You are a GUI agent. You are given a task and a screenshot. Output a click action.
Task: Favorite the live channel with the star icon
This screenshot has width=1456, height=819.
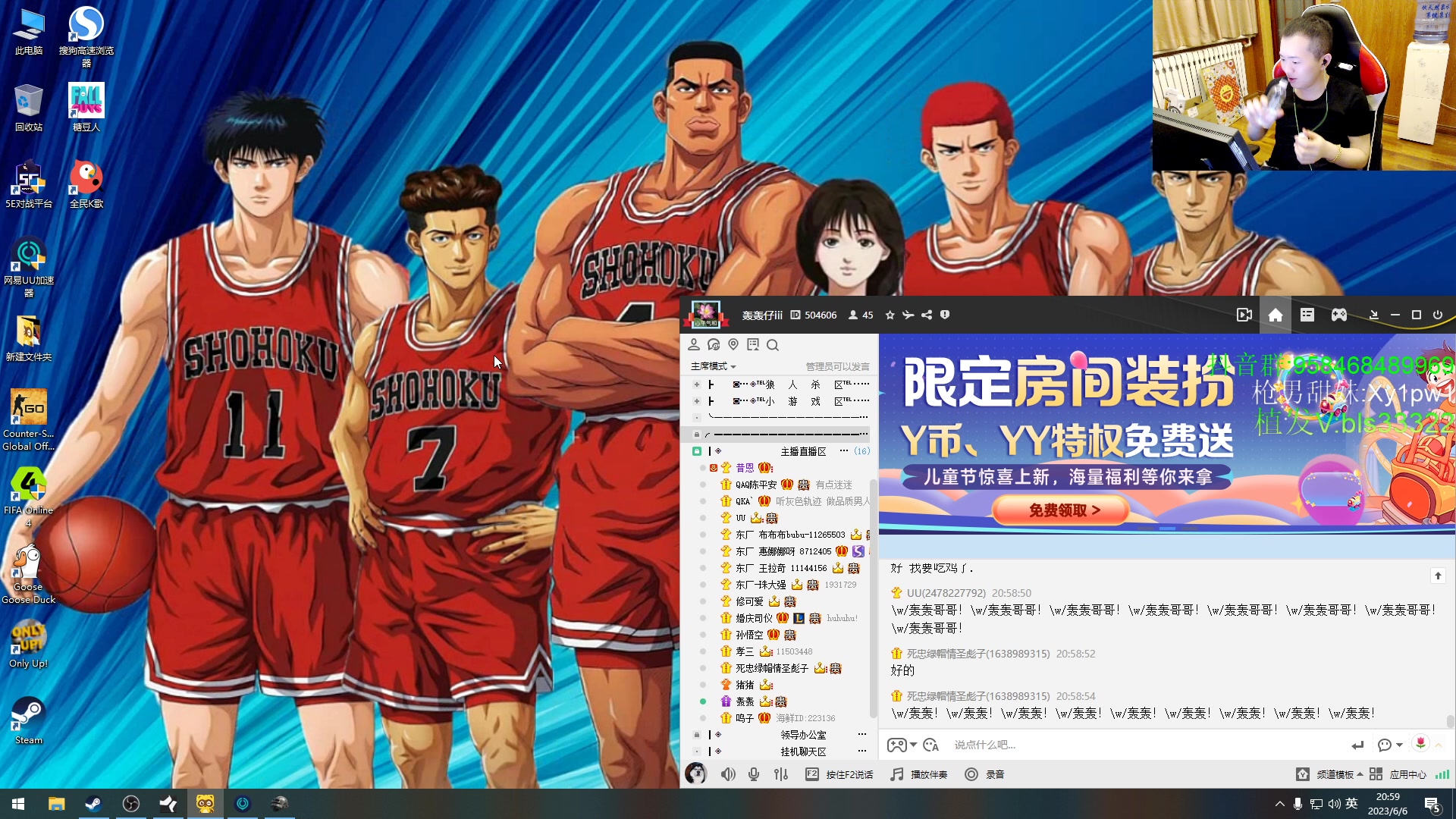pos(890,315)
